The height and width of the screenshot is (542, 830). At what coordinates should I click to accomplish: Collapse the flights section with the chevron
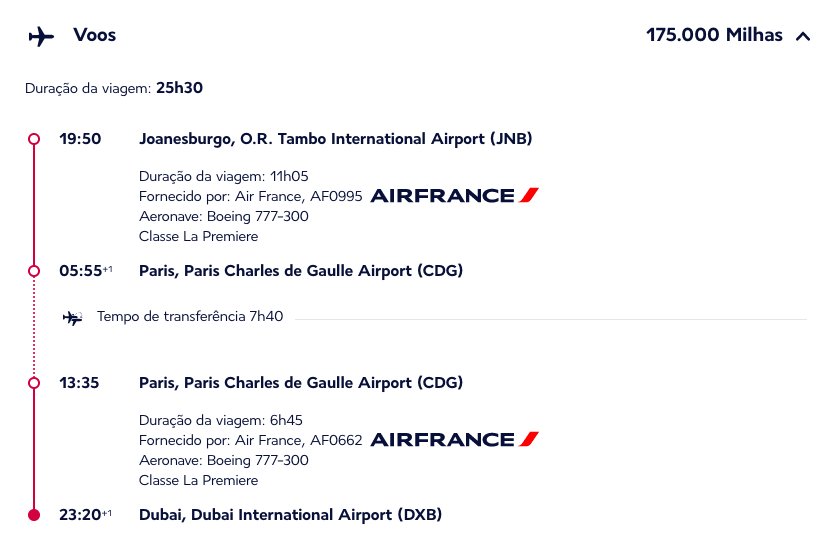coord(803,36)
